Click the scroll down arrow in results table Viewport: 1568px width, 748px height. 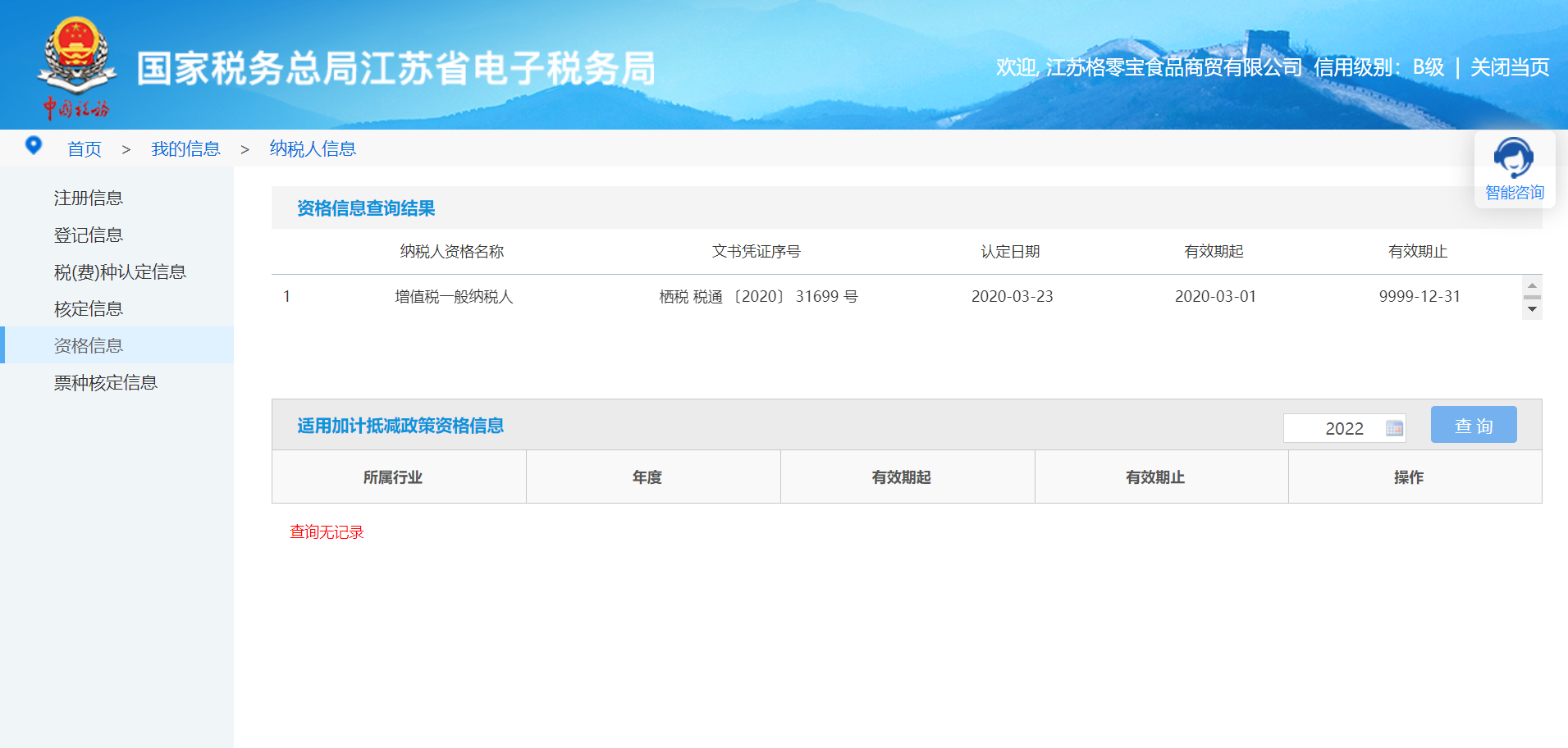1532,309
